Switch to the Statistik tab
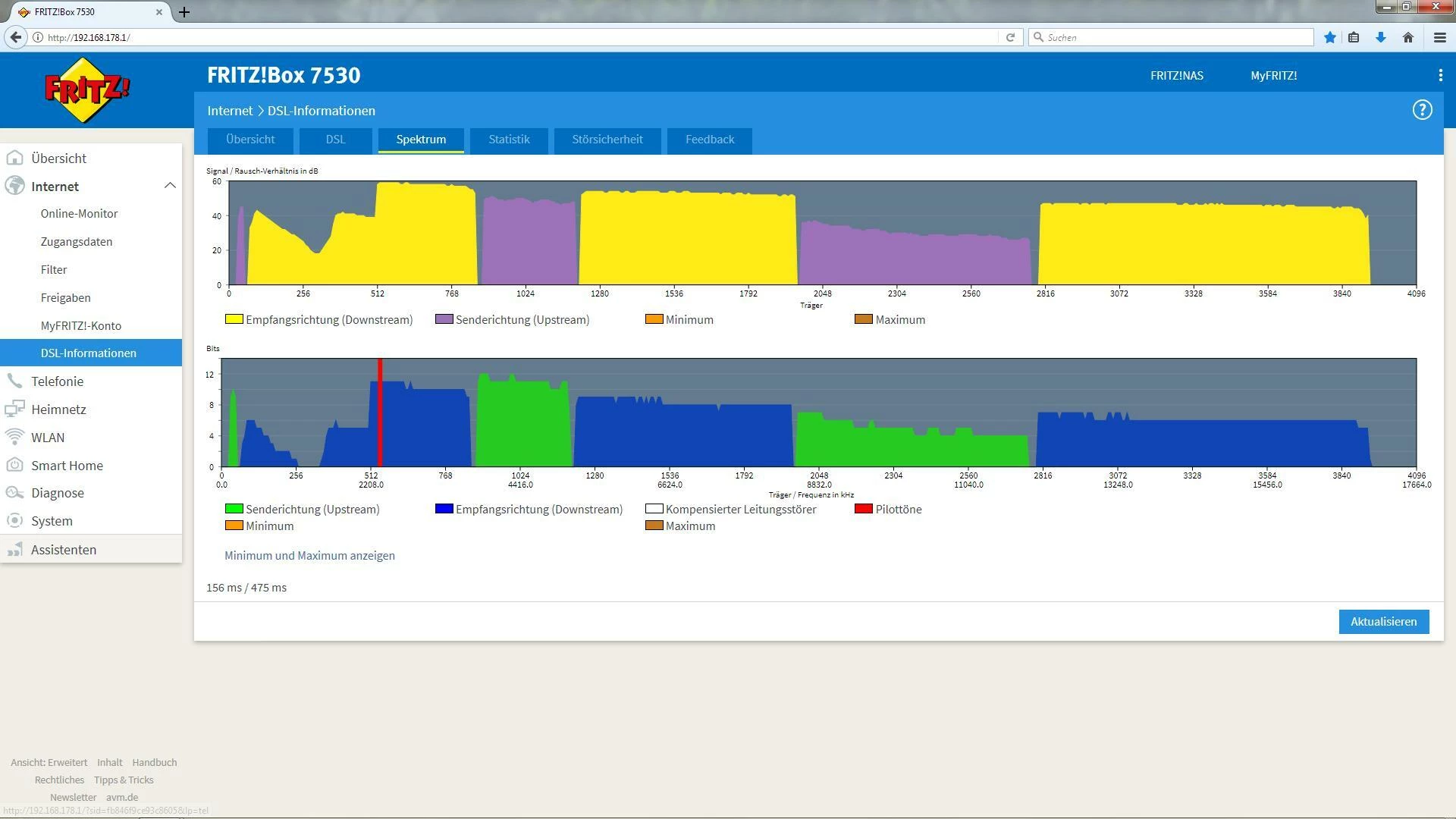This screenshot has width=1456, height=819. click(509, 140)
